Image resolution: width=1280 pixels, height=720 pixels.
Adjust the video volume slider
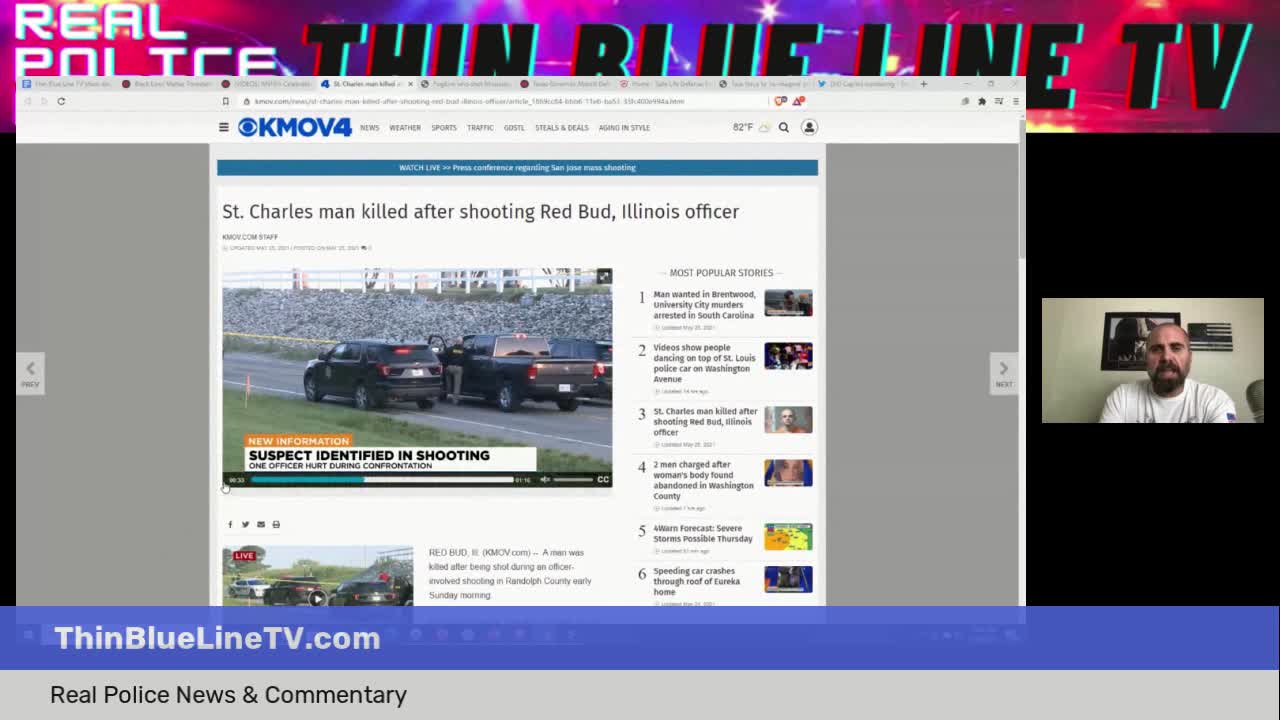(x=573, y=480)
